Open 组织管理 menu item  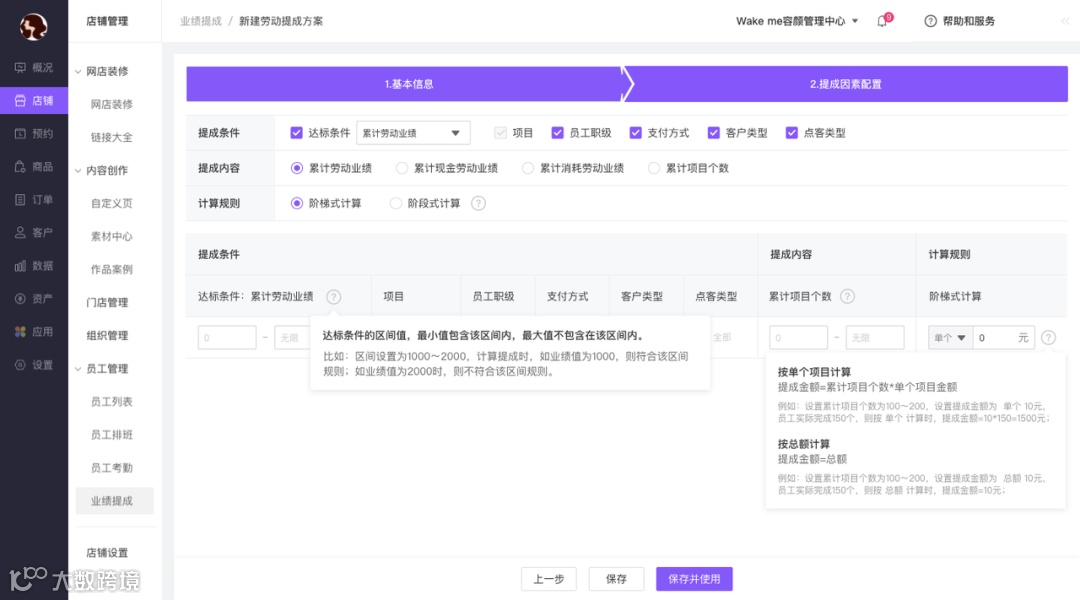point(107,335)
